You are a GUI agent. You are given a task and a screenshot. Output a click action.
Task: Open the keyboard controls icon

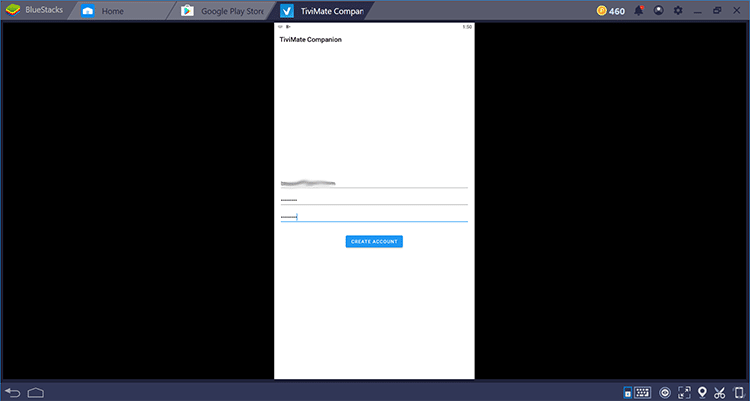642,392
